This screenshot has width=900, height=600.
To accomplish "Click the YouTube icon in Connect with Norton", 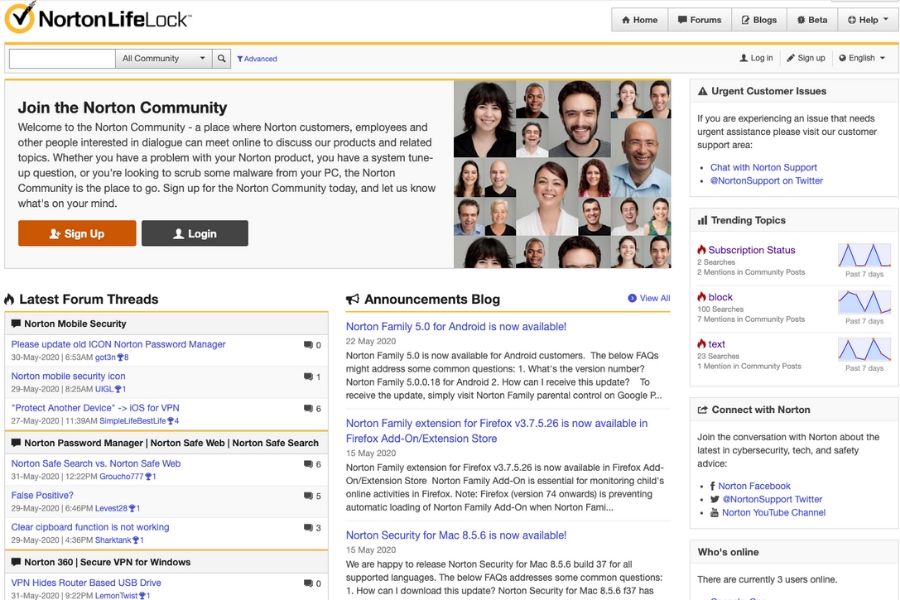I will 714,512.
